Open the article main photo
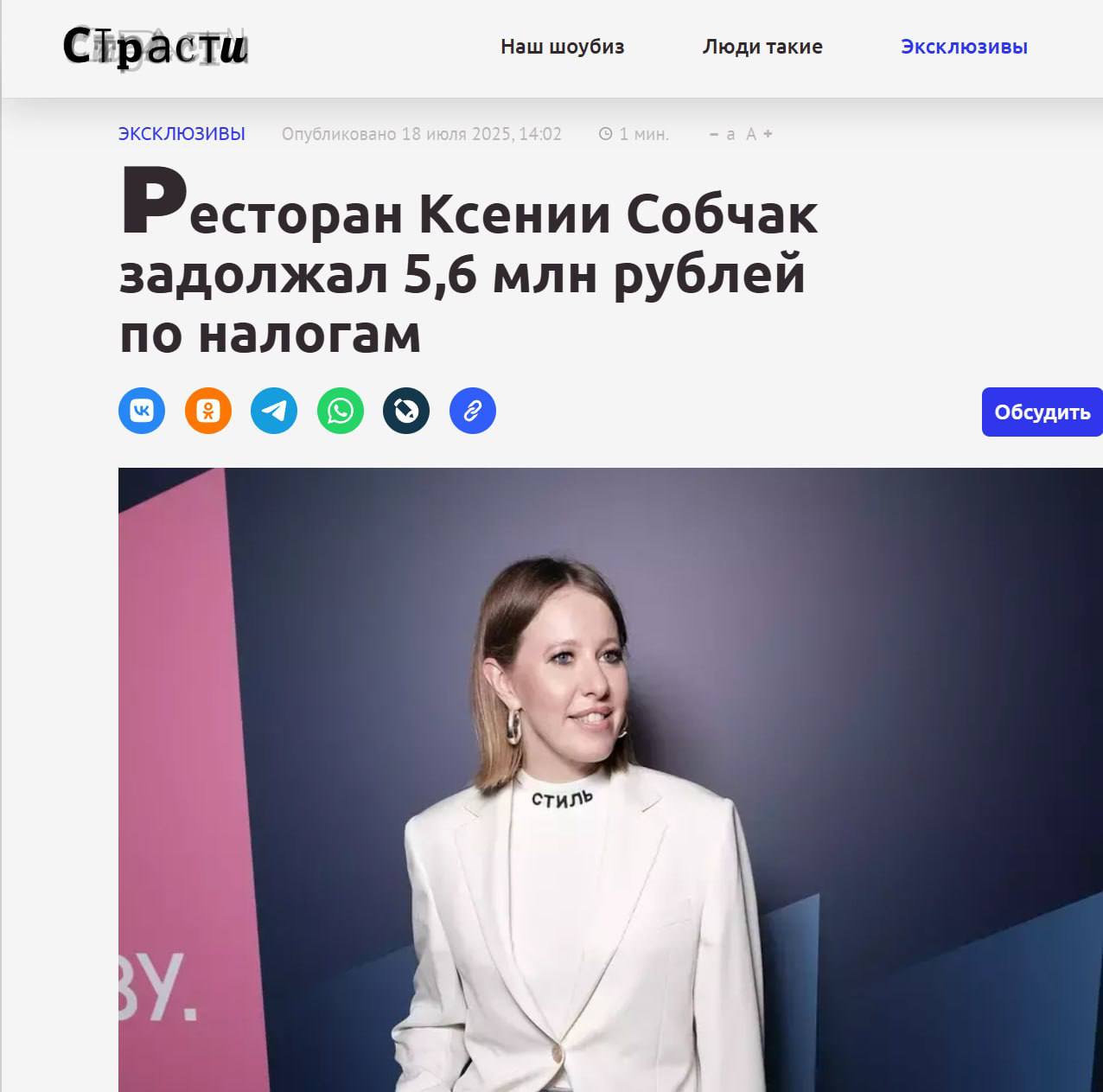Image resolution: width=1103 pixels, height=1092 pixels. point(610,780)
